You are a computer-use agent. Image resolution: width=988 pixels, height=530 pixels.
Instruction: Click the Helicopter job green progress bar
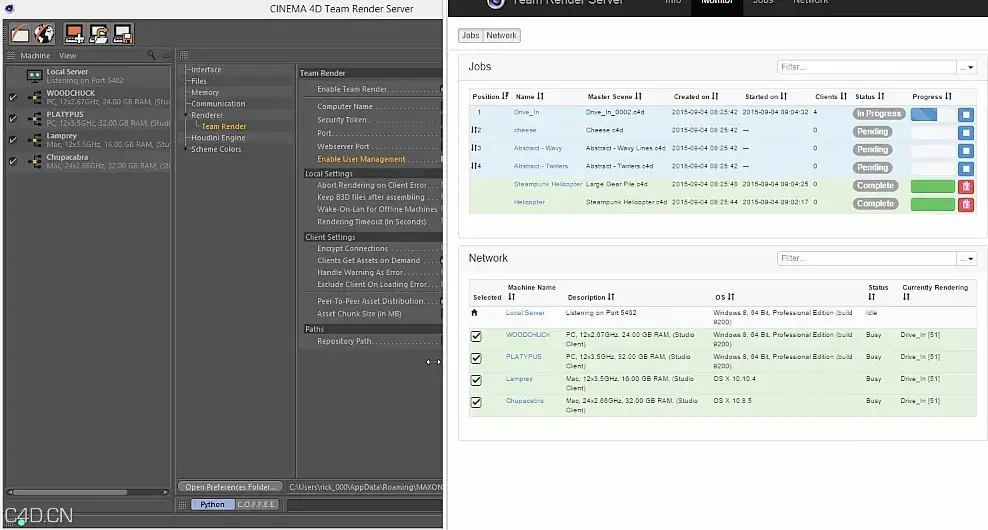click(x=933, y=204)
